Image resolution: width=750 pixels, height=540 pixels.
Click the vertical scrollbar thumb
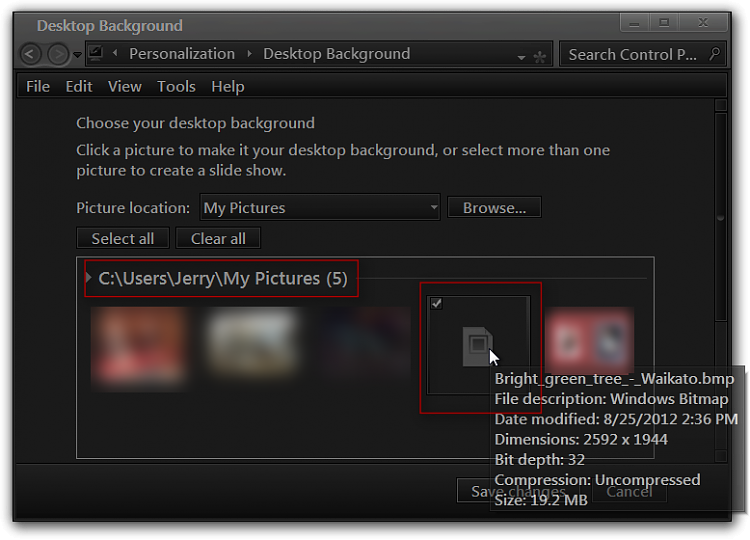(721, 218)
